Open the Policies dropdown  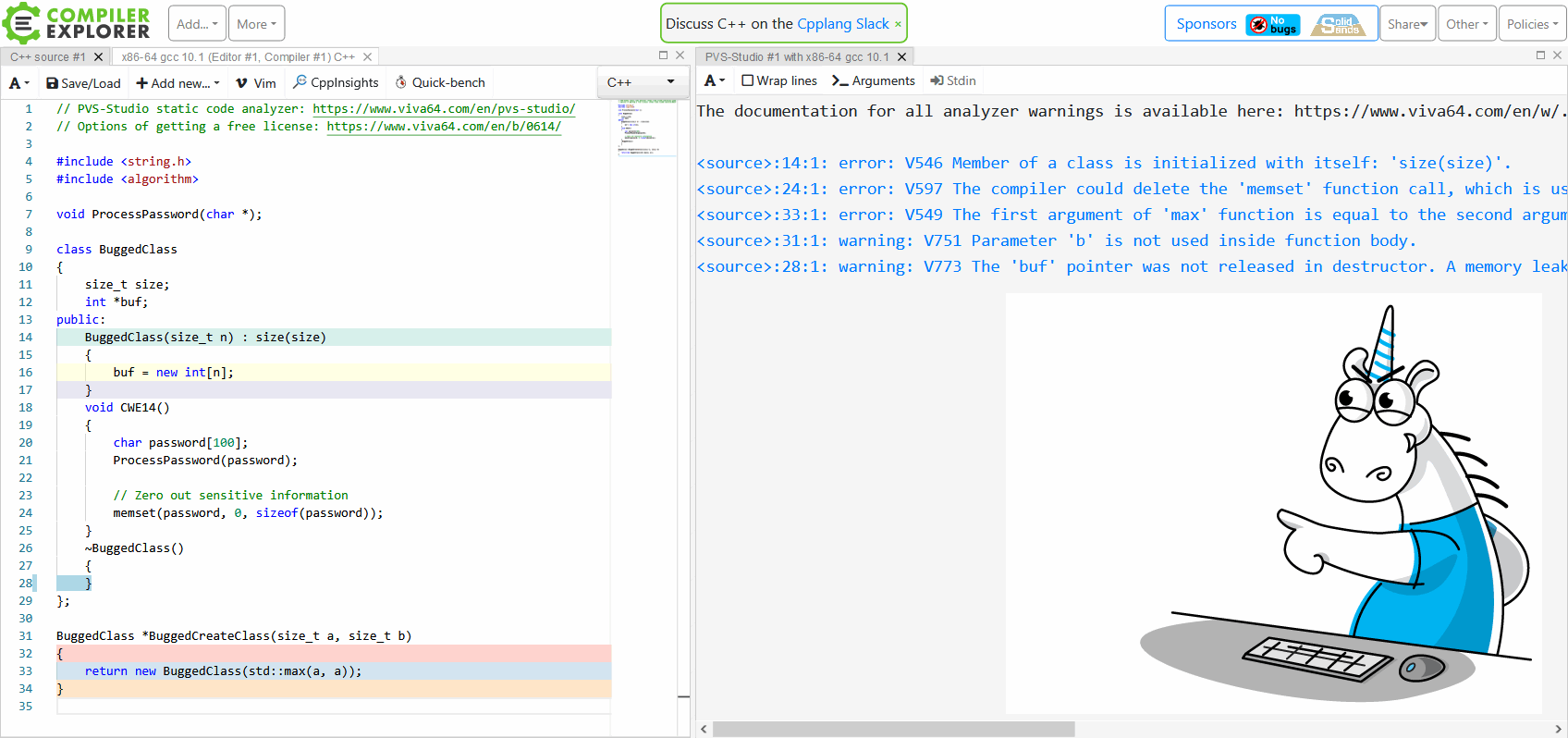coord(1532,24)
